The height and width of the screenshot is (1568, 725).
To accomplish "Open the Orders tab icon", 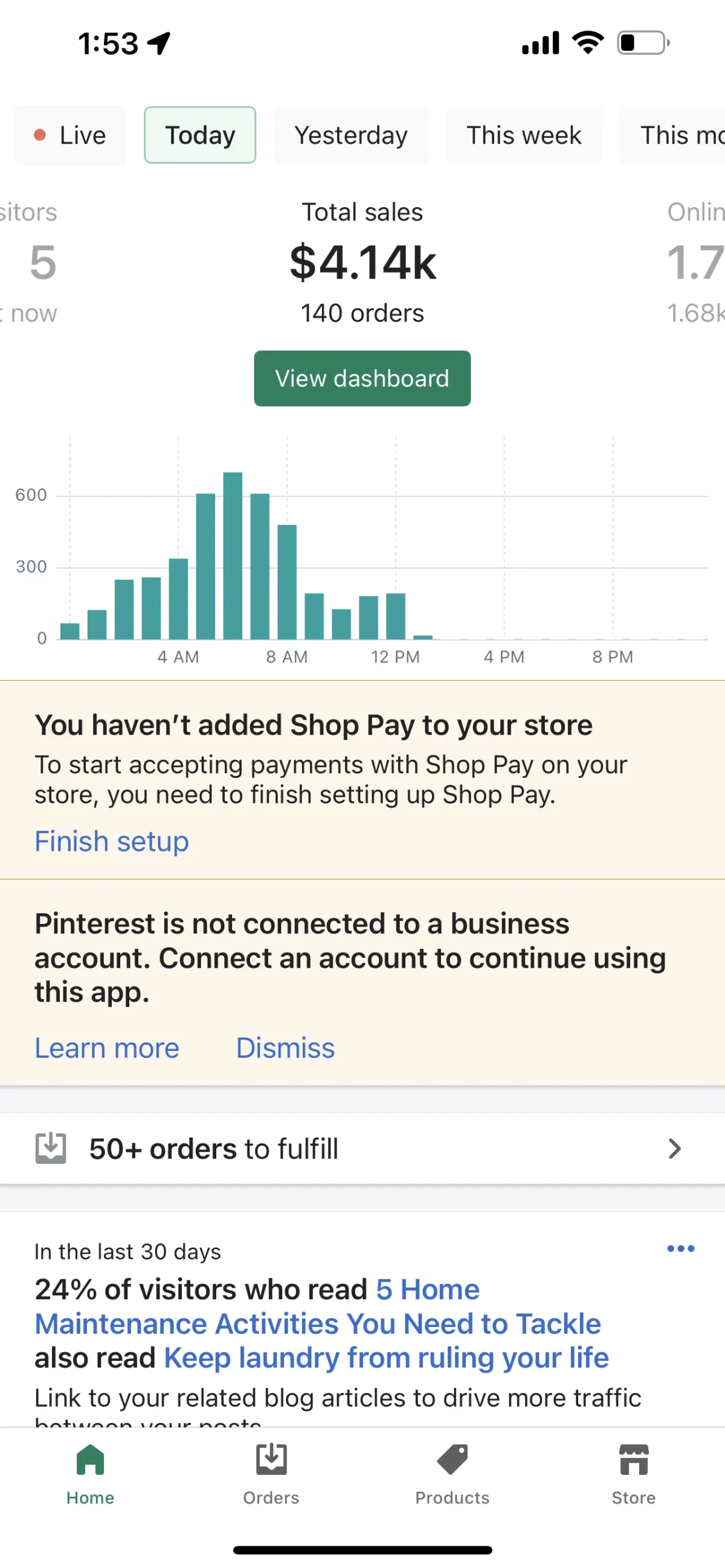I will [x=271, y=1460].
